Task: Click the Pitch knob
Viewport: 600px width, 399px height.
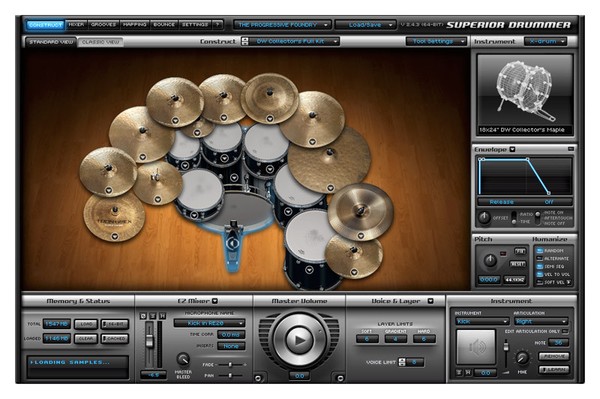Action: (x=490, y=261)
